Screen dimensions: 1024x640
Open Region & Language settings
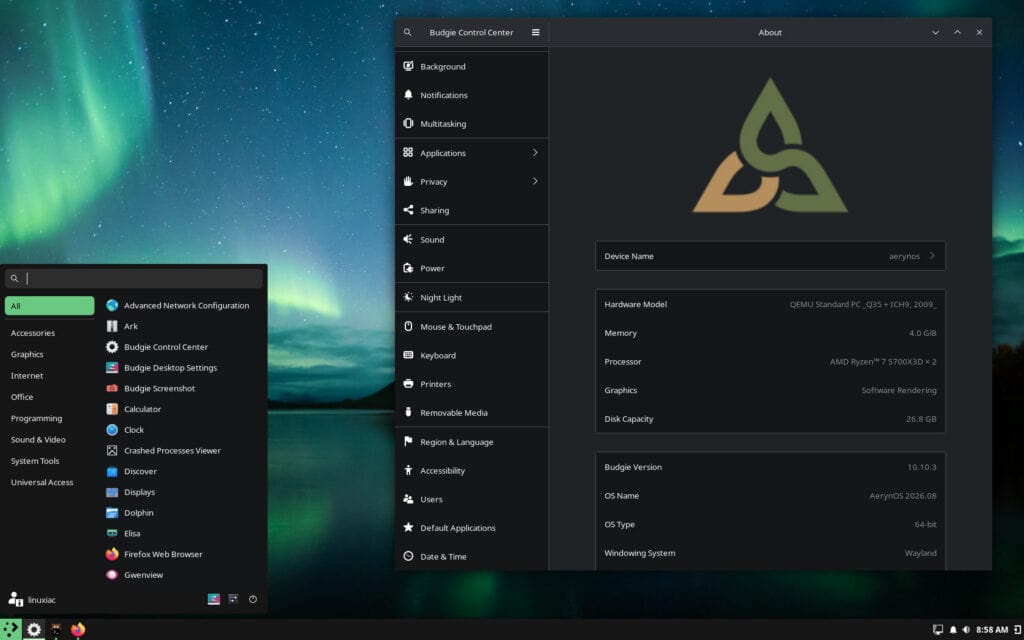pyautogui.click(x=472, y=442)
